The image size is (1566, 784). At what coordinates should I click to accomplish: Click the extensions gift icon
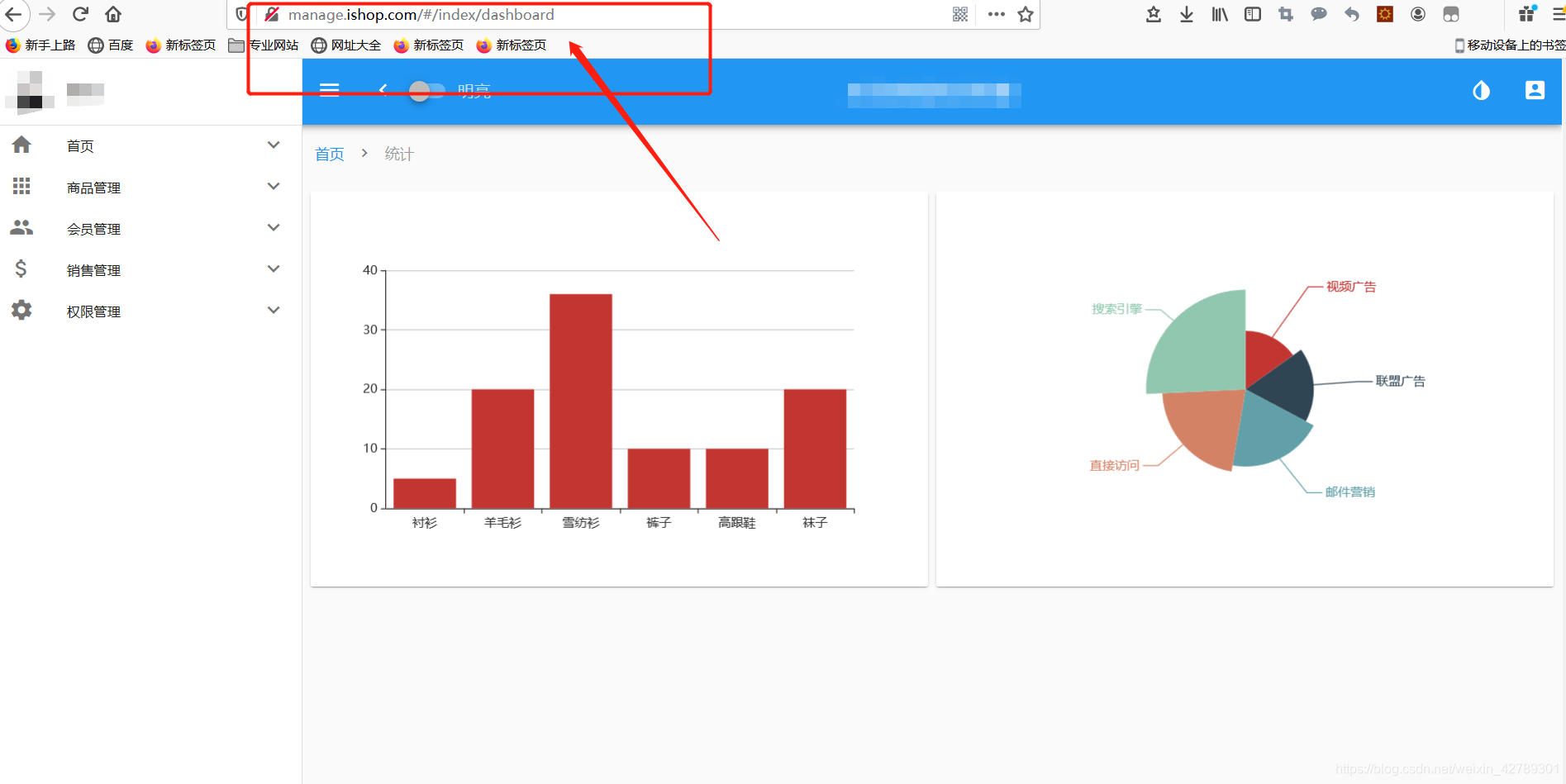coord(1527,13)
